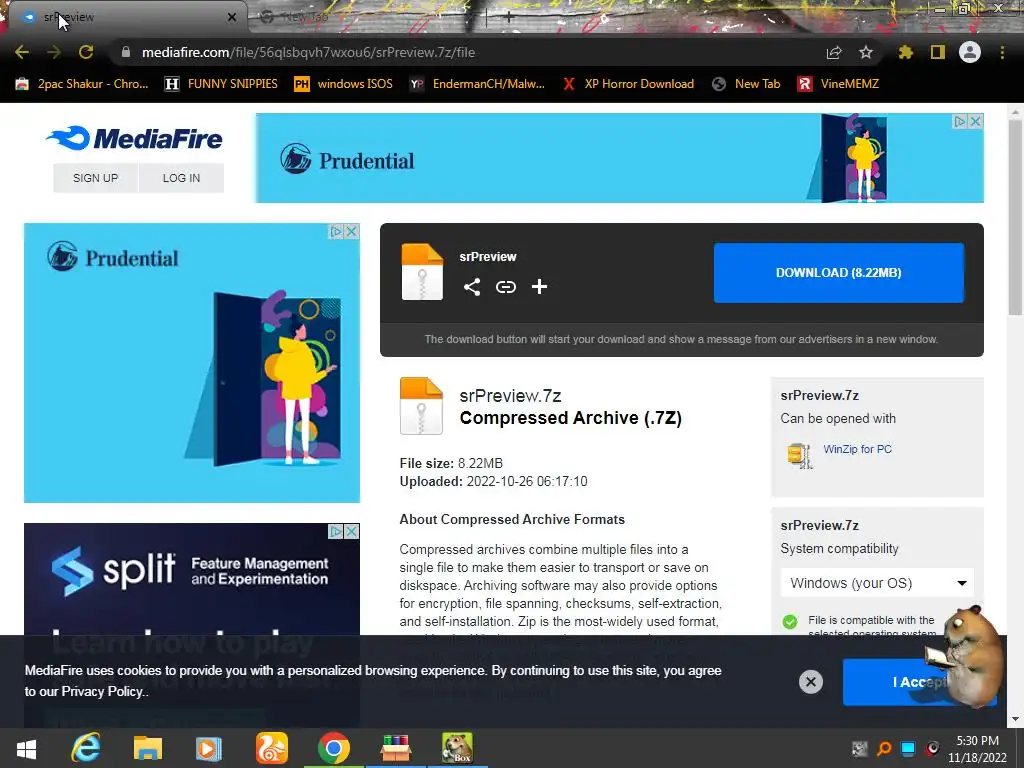Launch Internet Explorer from taskbar
1024x768 pixels.
(x=86, y=748)
